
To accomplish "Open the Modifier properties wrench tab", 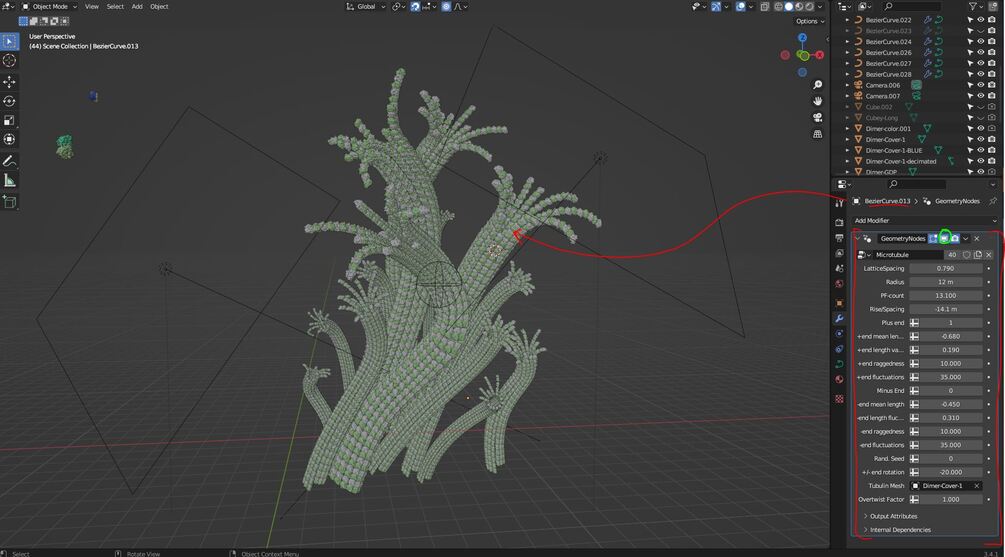I will click(839, 318).
